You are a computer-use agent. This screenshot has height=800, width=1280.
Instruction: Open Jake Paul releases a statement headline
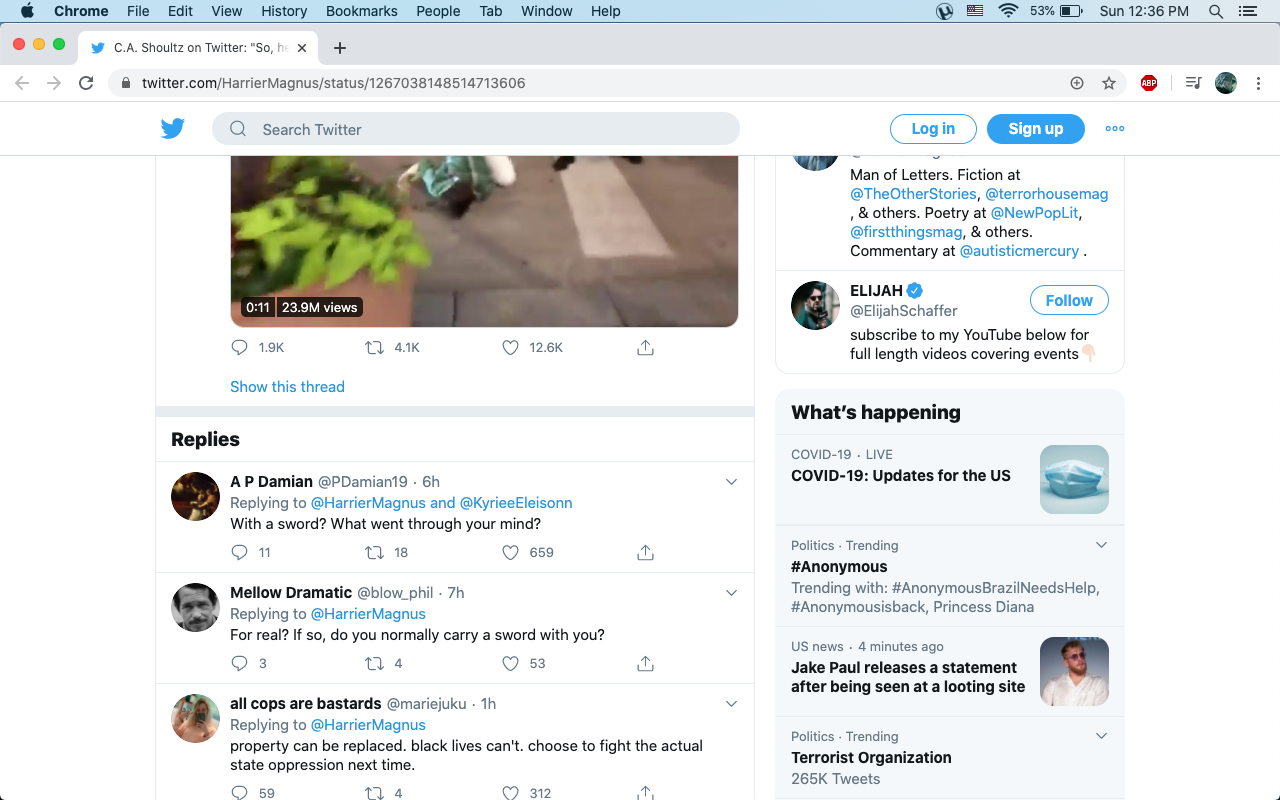coord(908,677)
